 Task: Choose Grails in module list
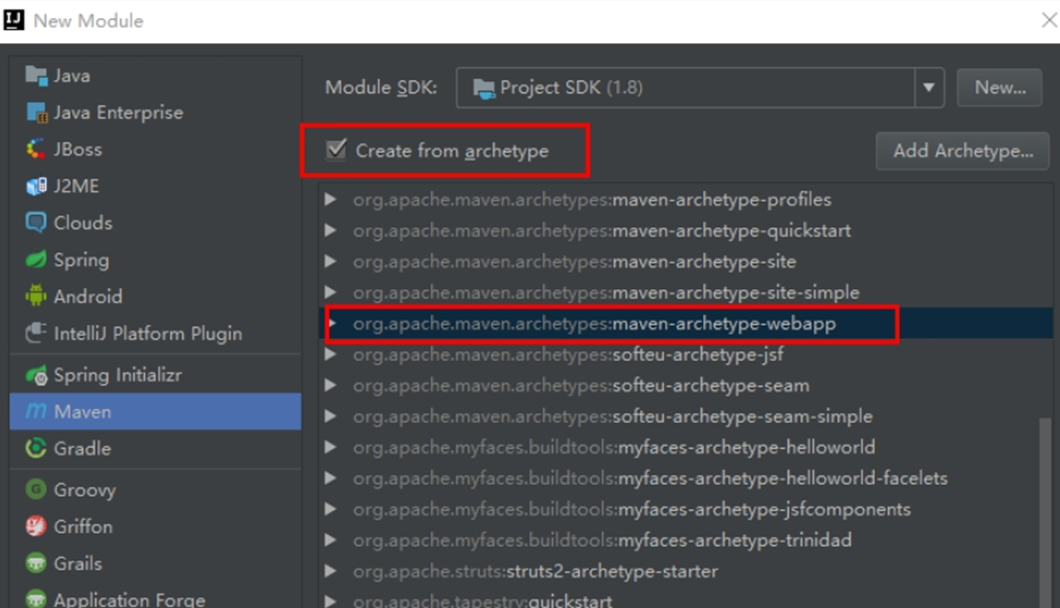click(x=155, y=563)
